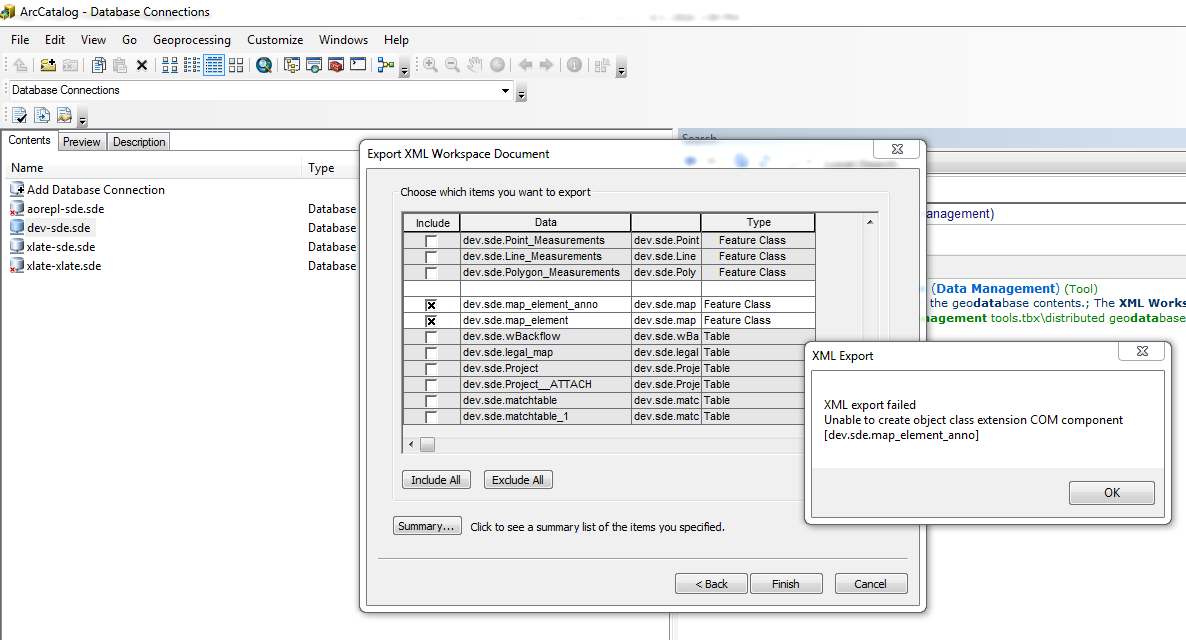
Task: Check Include for dev.sde.wBackflow
Action: click(x=431, y=337)
